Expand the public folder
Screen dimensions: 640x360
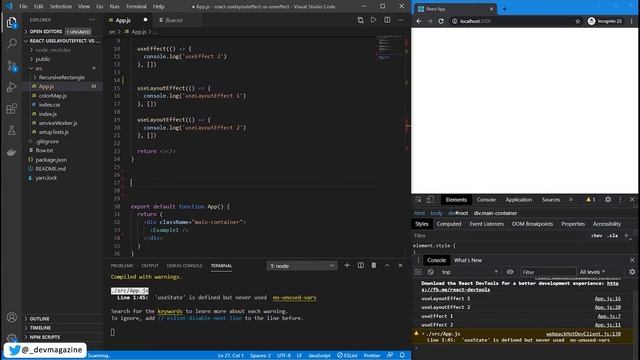tap(43, 59)
